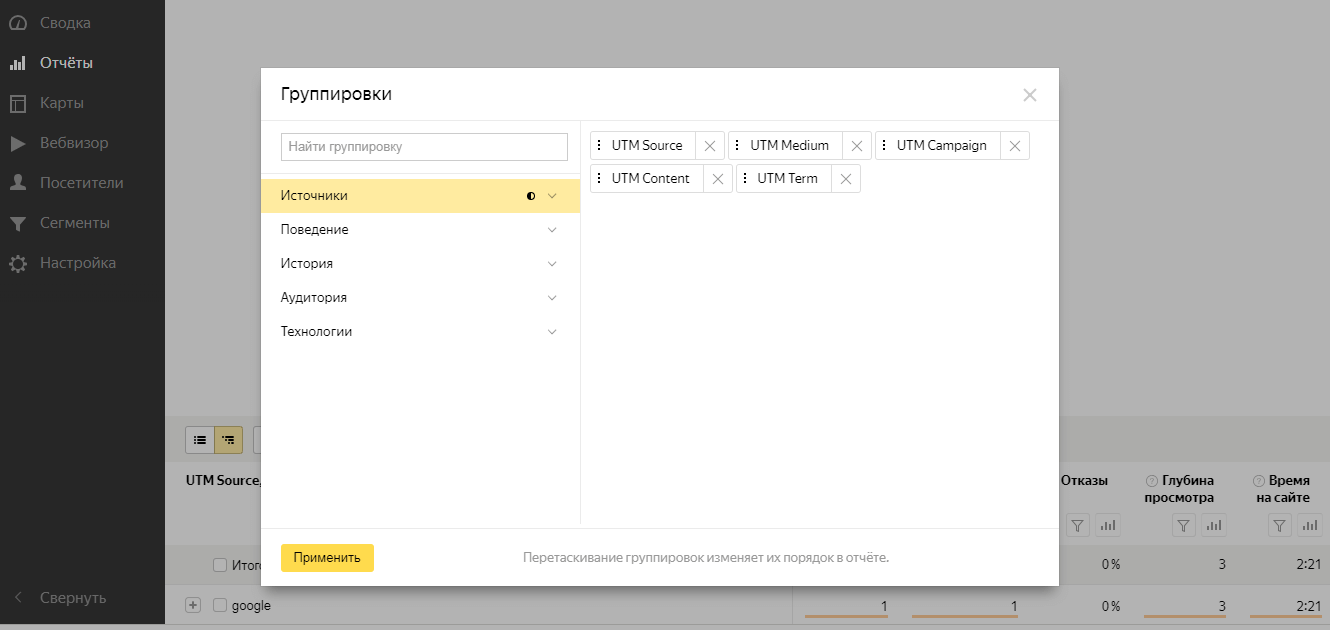
Task: Close the Группировки dialog
Action: pos(1029,95)
